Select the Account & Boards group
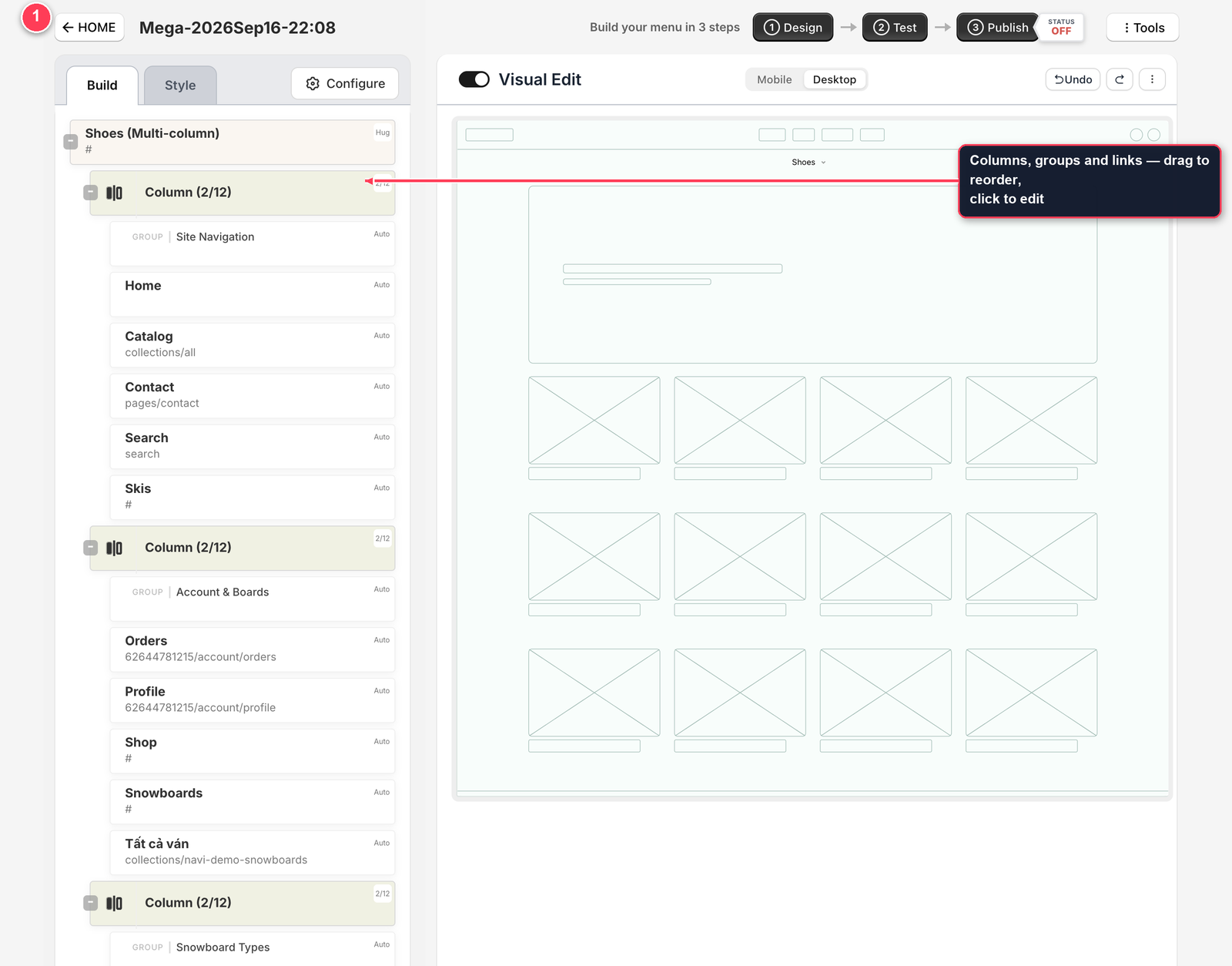 pyautogui.click(x=253, y=599)
